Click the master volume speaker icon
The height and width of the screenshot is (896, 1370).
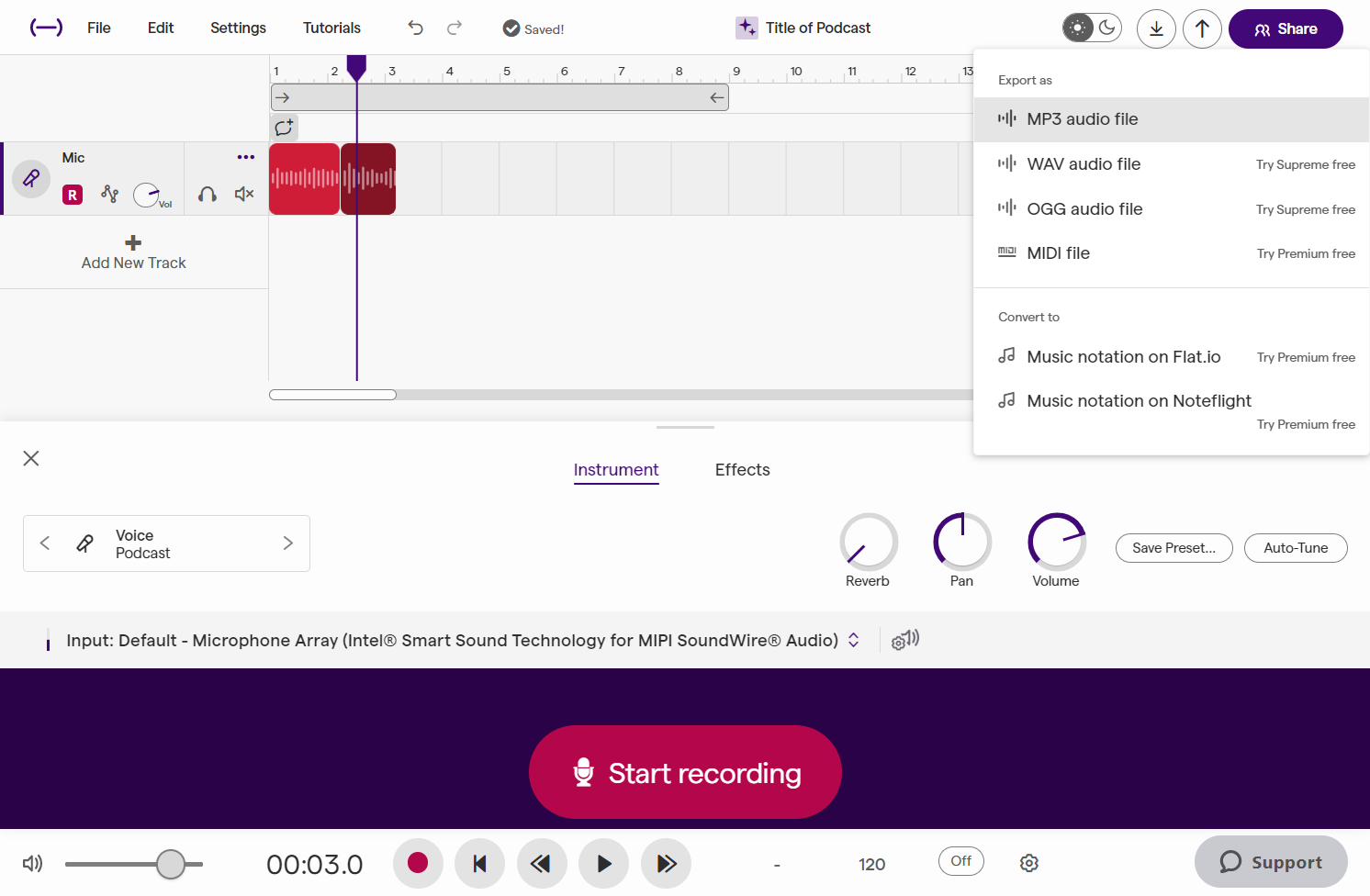point(33,863)
